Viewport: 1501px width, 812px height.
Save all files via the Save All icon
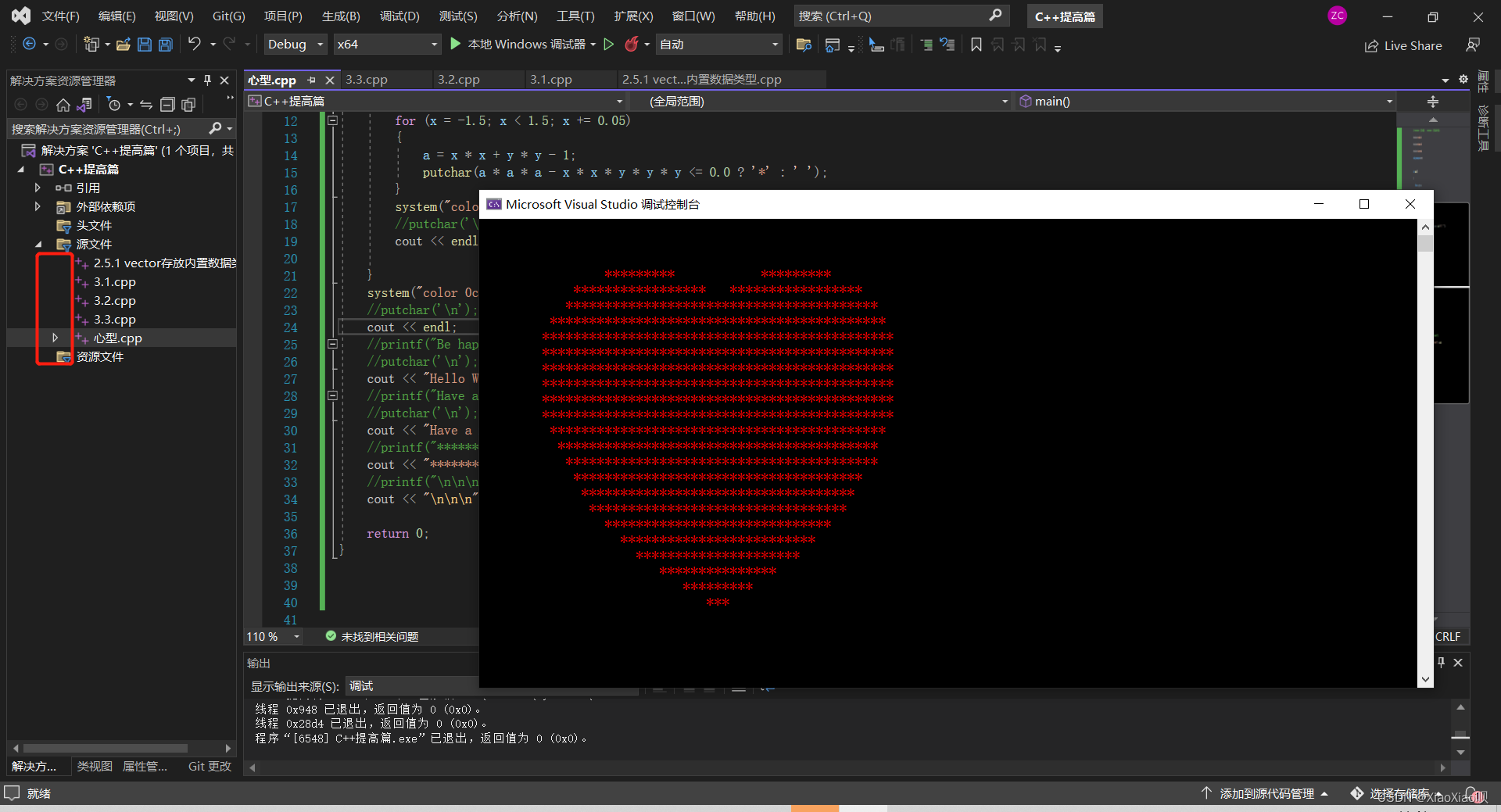point(165,45)
